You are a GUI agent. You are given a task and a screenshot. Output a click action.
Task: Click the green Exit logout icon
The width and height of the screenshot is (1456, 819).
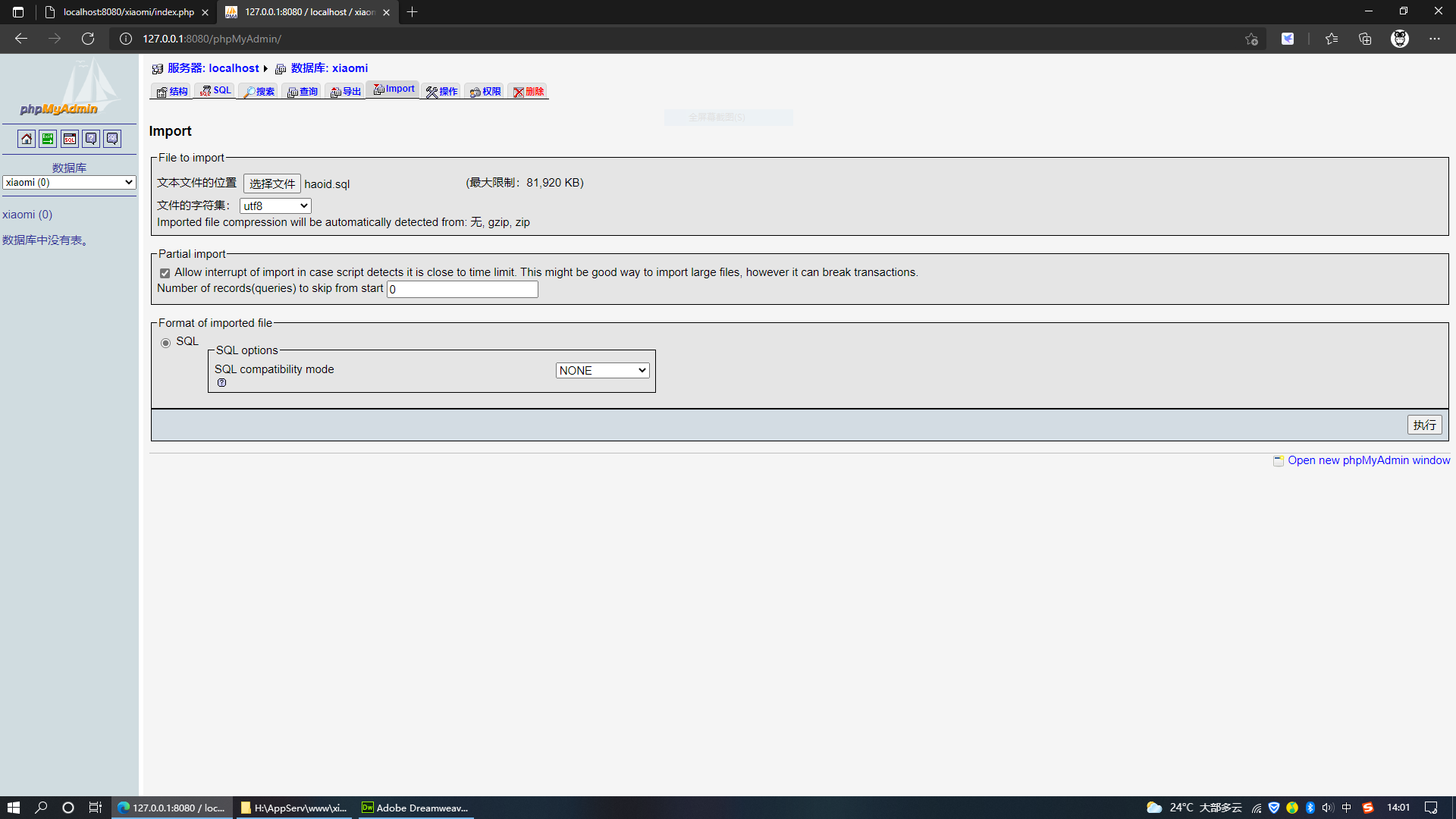tap(48, 139)
